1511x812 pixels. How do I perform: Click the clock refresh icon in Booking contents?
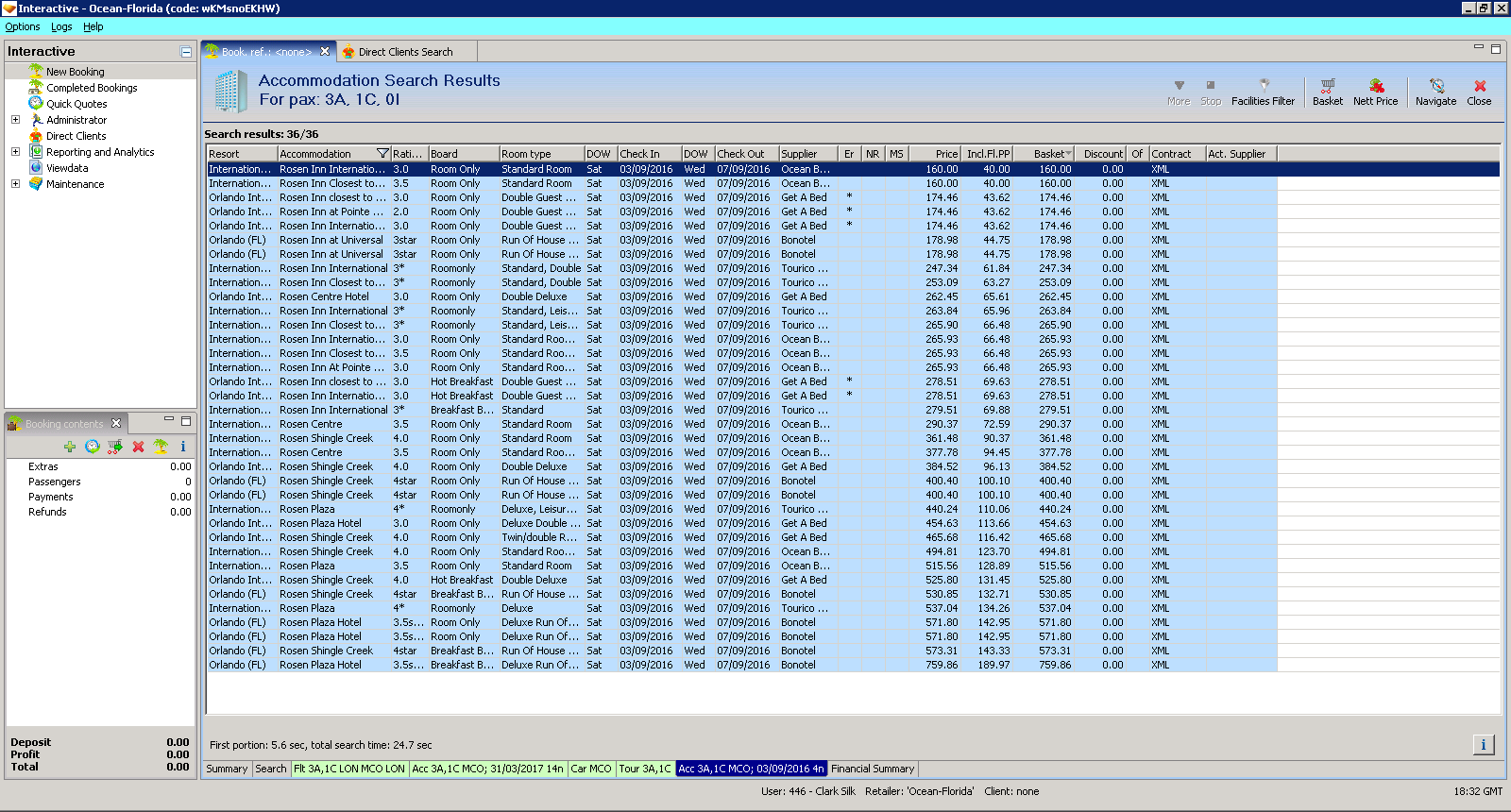click(x=93, y=447)
